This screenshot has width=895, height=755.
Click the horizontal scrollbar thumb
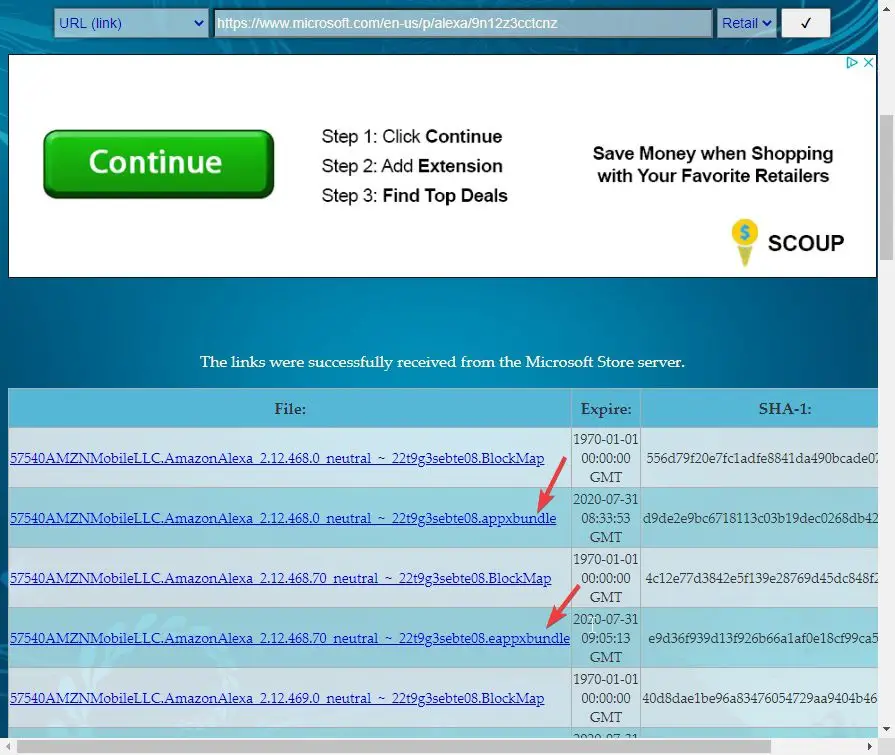394,746
